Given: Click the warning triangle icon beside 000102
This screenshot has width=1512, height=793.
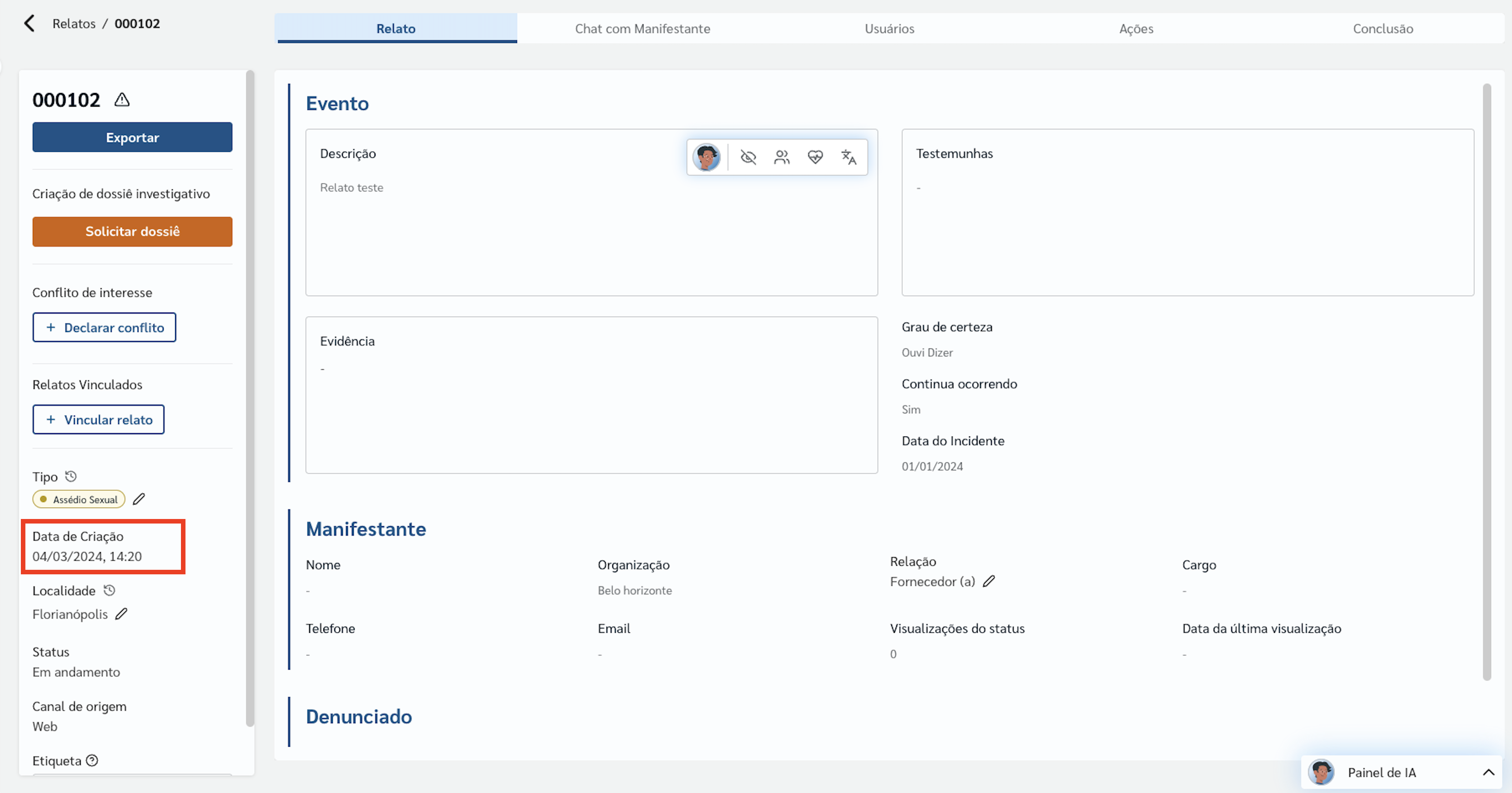Looking at the screenshot, I should [122, 100].
